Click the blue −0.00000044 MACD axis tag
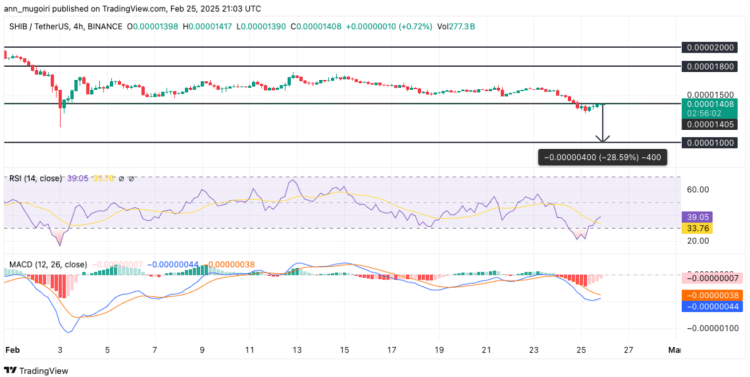 (x=712, y=306)
